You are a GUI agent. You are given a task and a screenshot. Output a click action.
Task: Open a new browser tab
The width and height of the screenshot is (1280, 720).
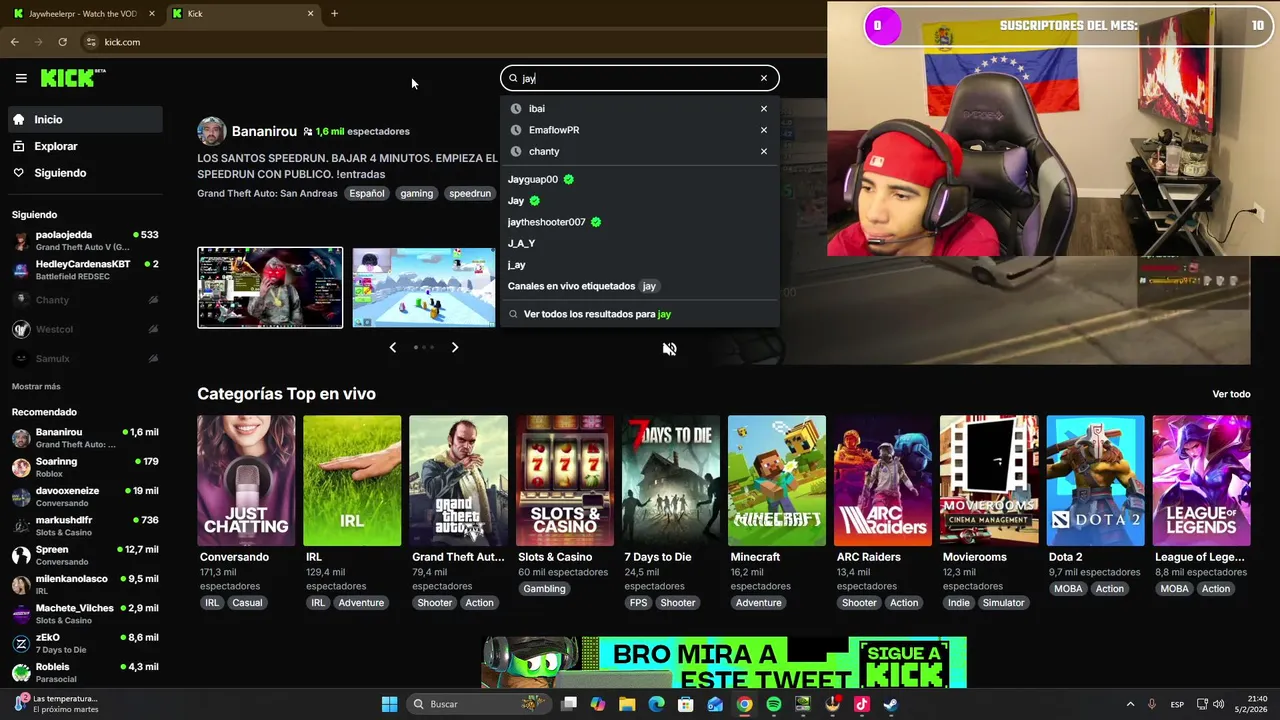tap(334, 14)
